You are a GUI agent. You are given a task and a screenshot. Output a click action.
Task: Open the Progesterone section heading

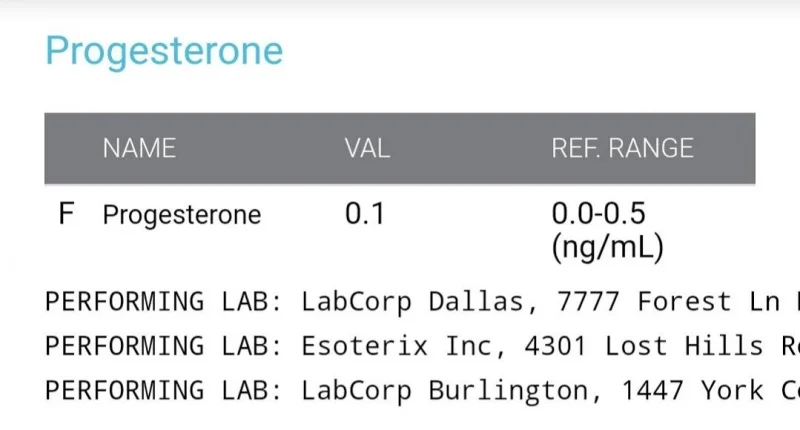164,52
